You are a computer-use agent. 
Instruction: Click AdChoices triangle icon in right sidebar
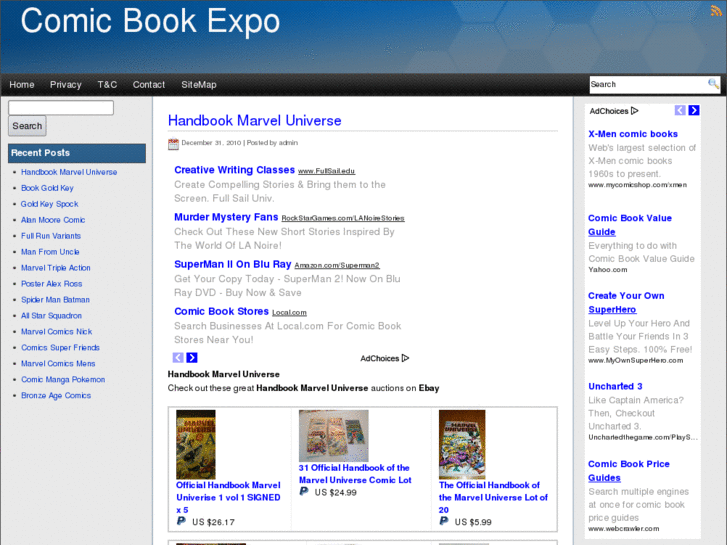[635, 111]
